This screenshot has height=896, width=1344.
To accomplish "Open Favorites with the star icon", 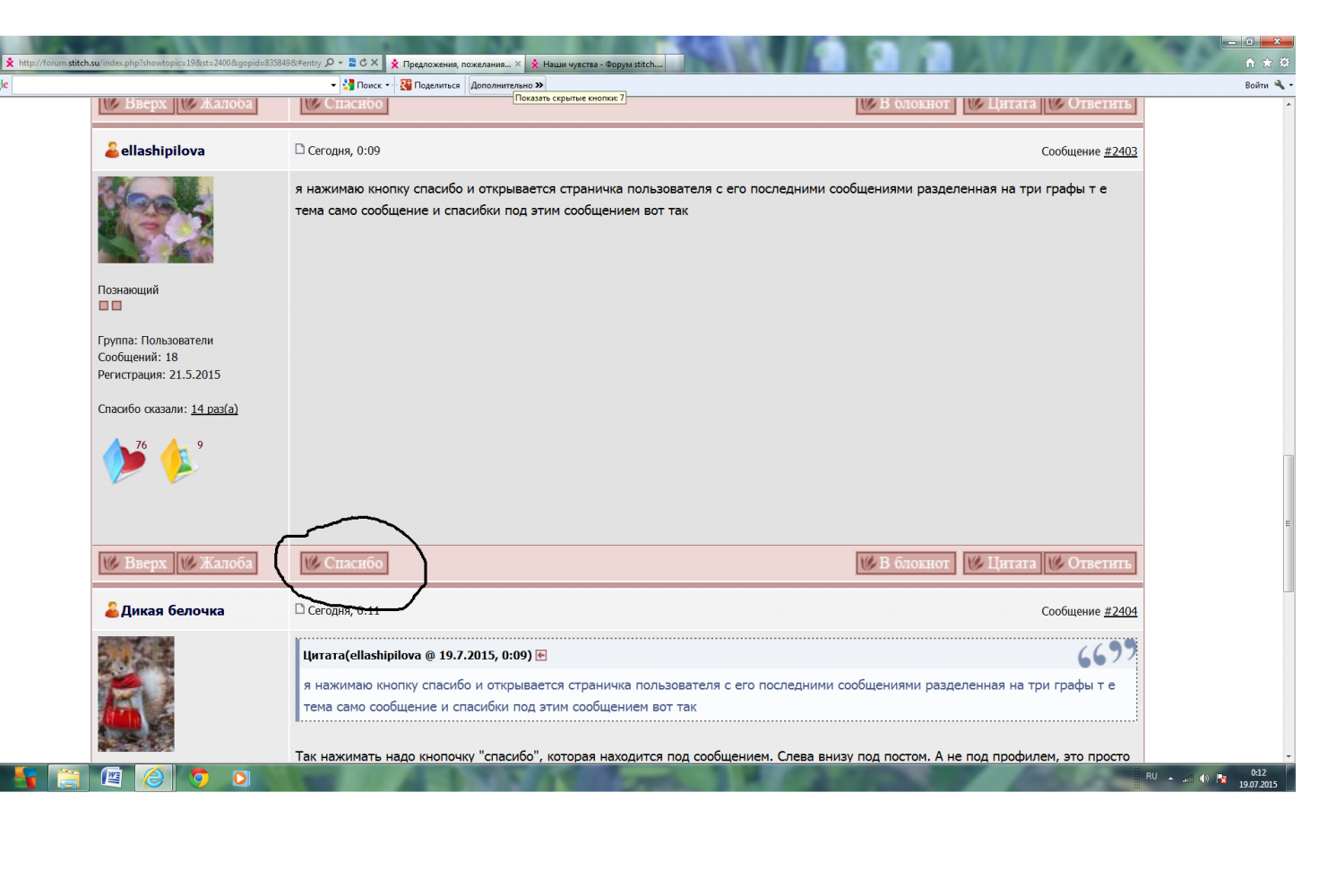I will [1267, 63].
